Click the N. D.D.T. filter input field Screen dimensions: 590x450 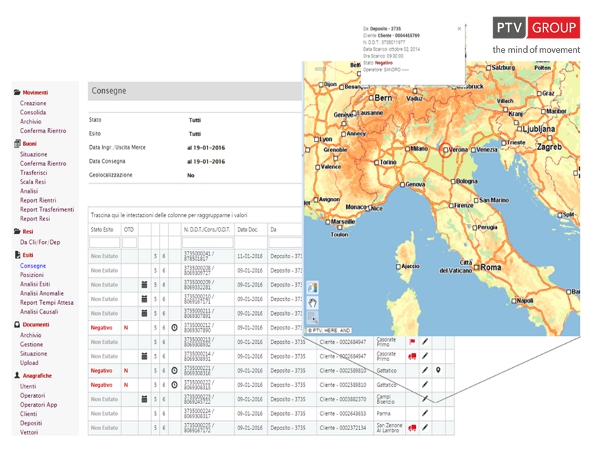[208, 242]
